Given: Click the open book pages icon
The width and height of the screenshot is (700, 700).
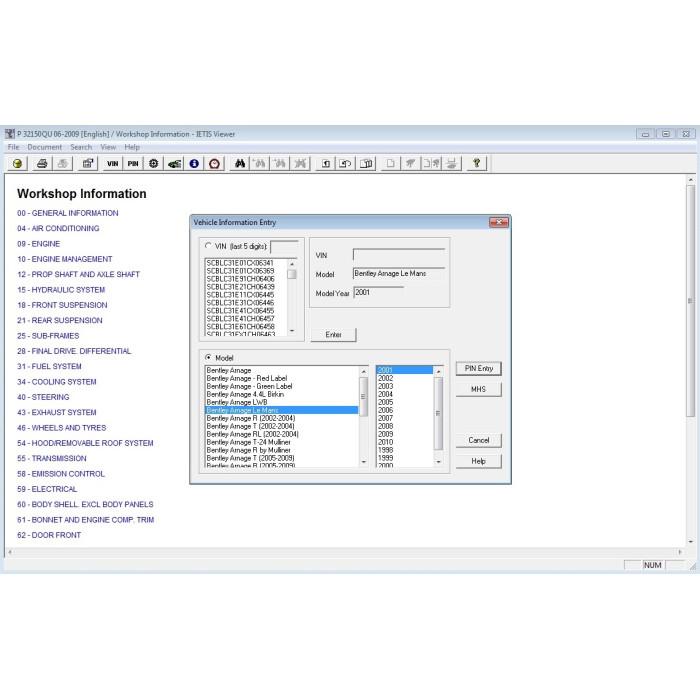Looking at the screenshot, I should 366,164.
